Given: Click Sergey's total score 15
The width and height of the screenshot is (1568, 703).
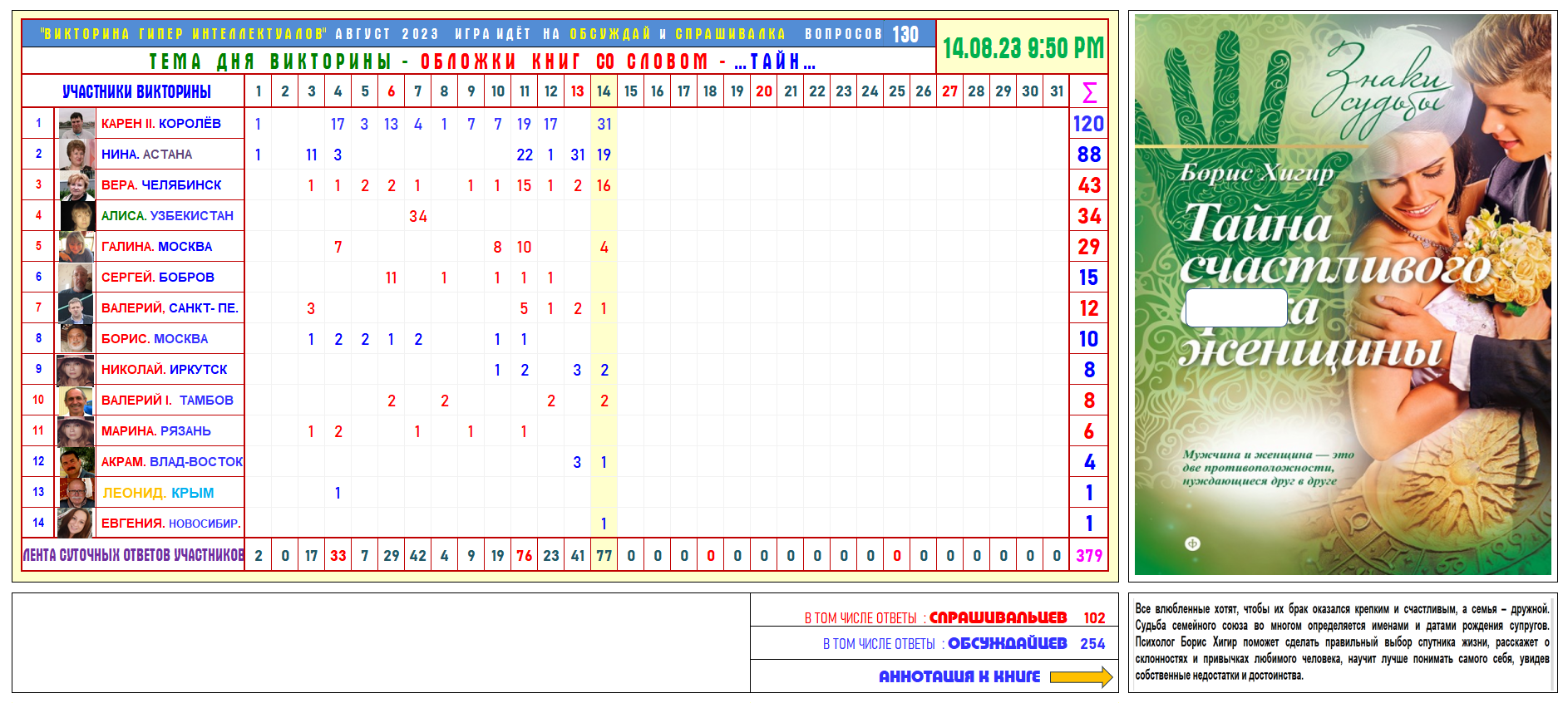Looking at the screenshot, I should coord(1089,278).
